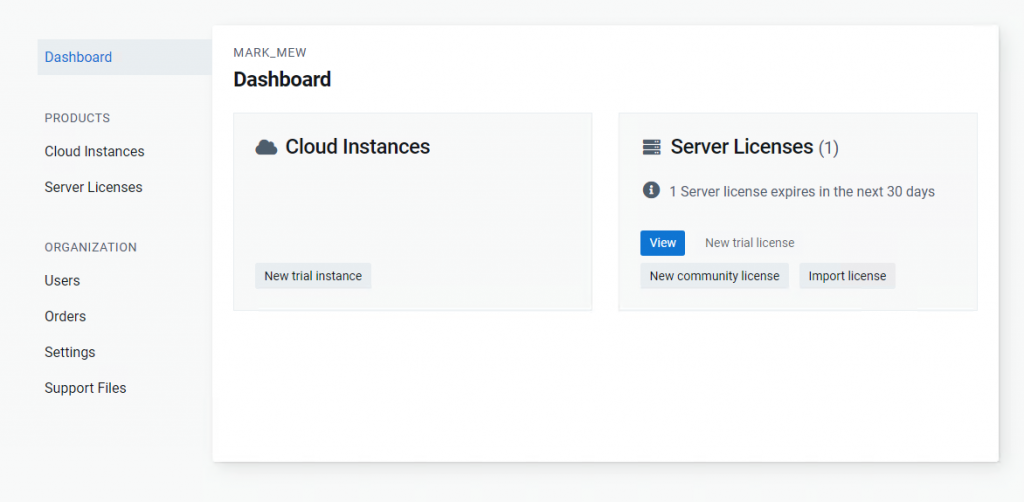Click the server stack icon beside Server Licenses
Image resolution: width=1024 pixels, height=502 pixels.
651,147
